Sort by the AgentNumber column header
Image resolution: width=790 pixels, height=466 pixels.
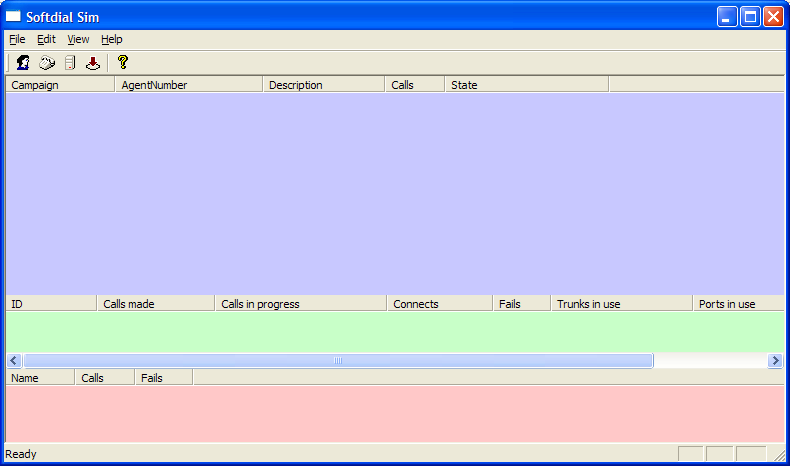pos(189,85)
